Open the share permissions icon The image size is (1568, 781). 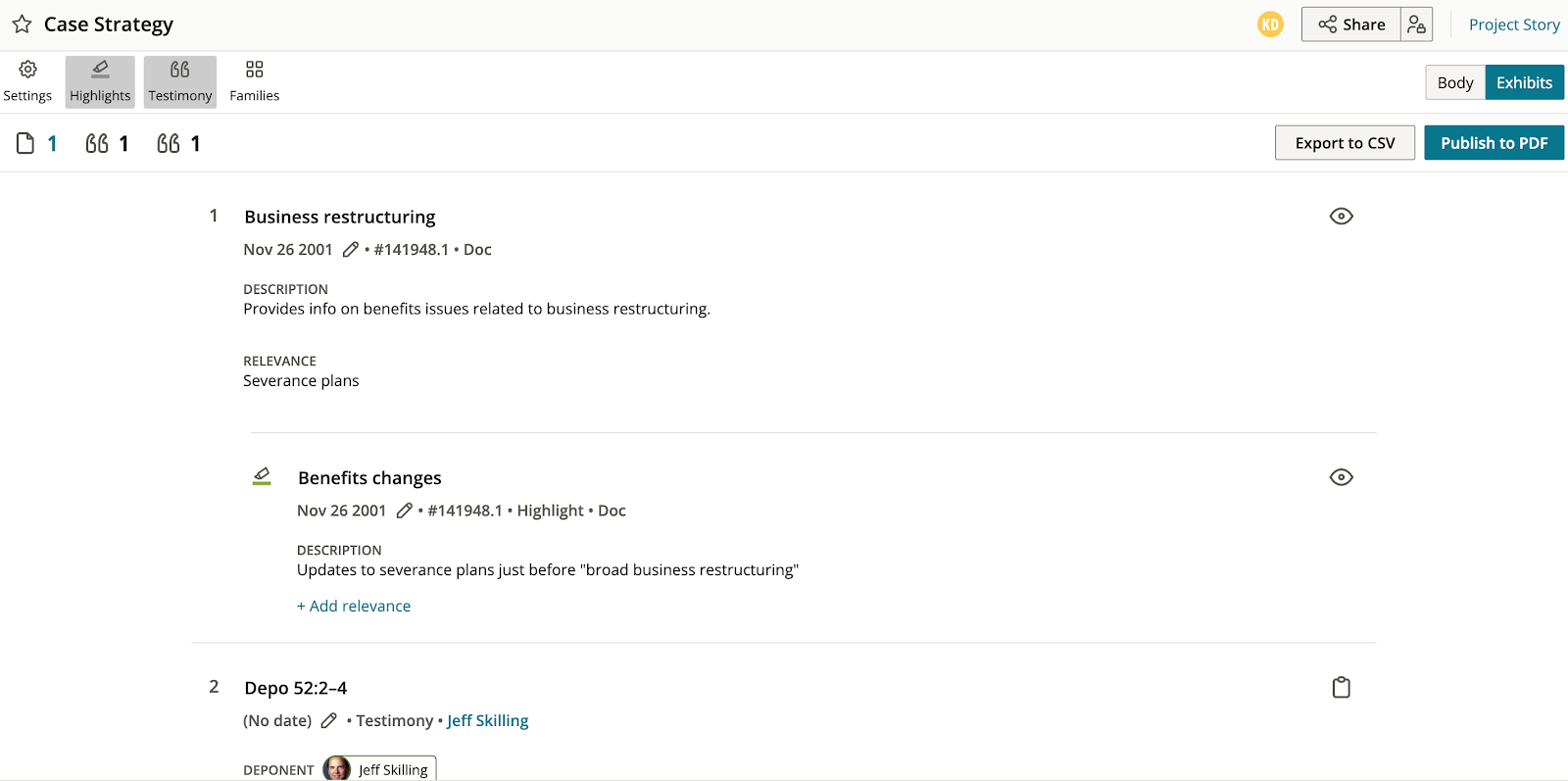click(1416, 24)
